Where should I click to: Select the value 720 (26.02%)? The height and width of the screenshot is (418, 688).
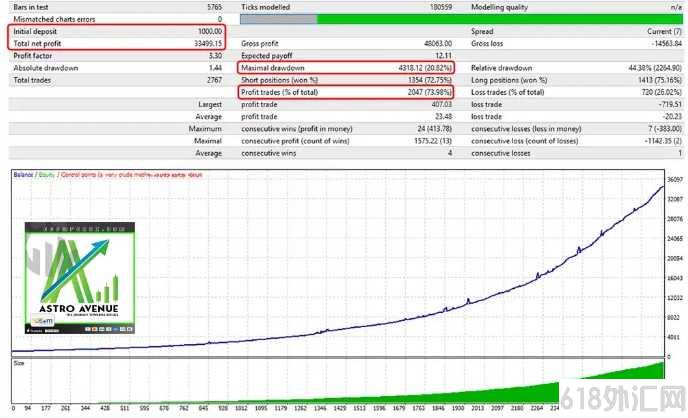pos(662,92)
